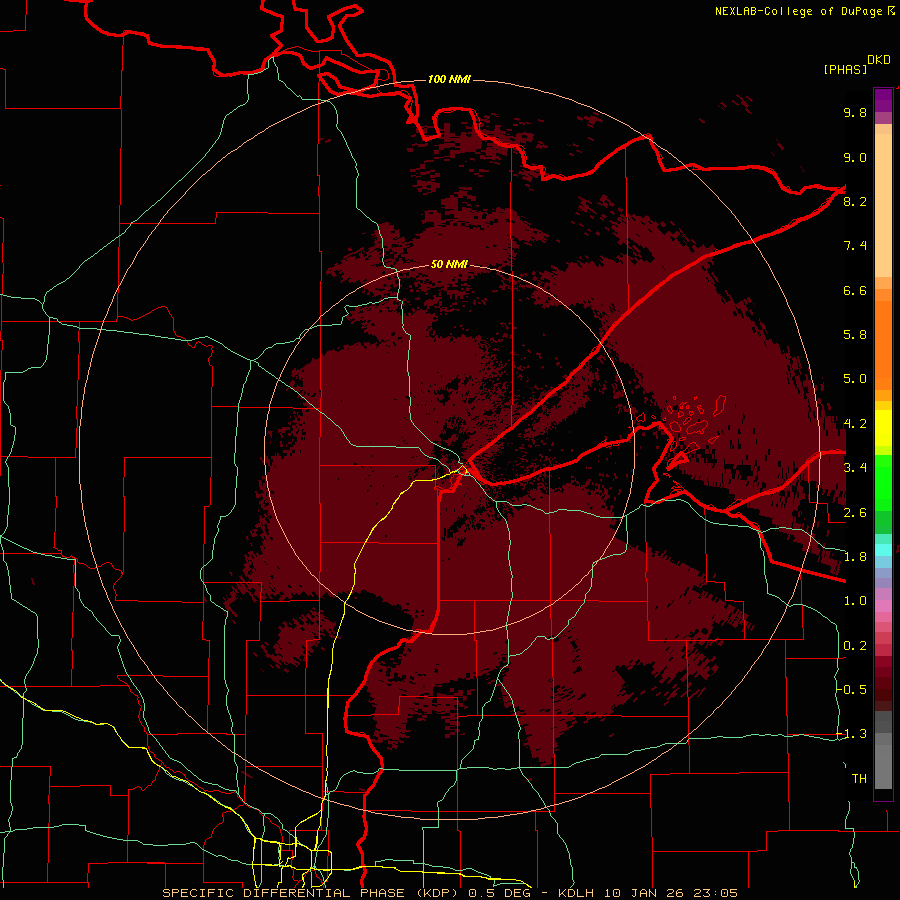
Task: Select the 2.6 legend value
Action: tap(855, 513)
